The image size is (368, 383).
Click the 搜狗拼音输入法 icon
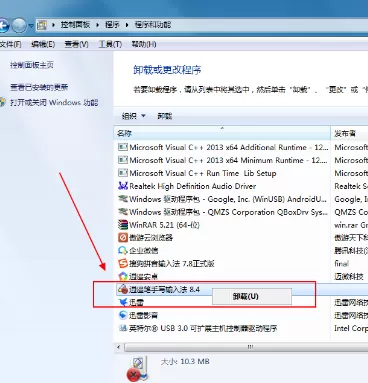click(x=123, y=263)
